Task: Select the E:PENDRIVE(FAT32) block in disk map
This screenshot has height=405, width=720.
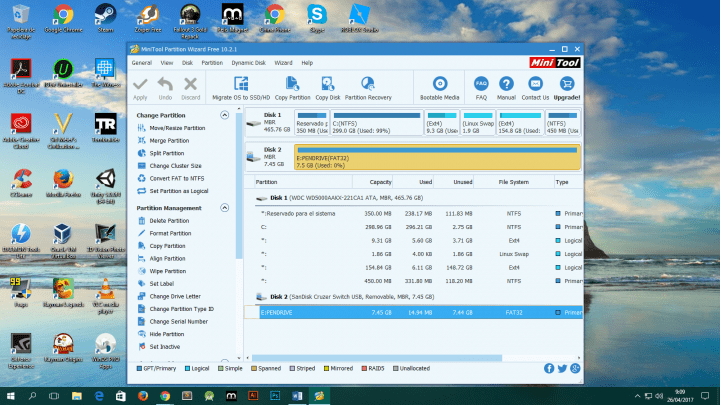Action: [x=437, y=157]
